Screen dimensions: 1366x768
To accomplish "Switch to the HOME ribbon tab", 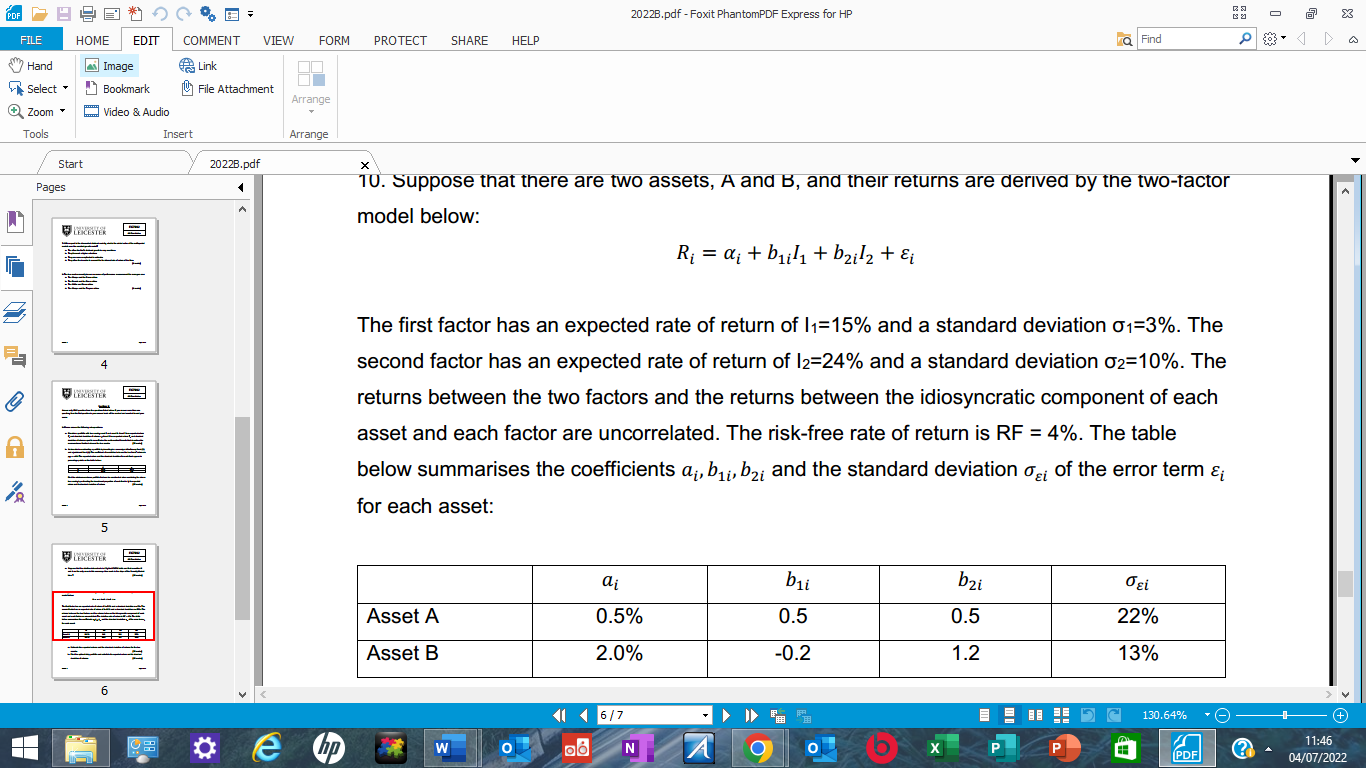I will 92,41.
